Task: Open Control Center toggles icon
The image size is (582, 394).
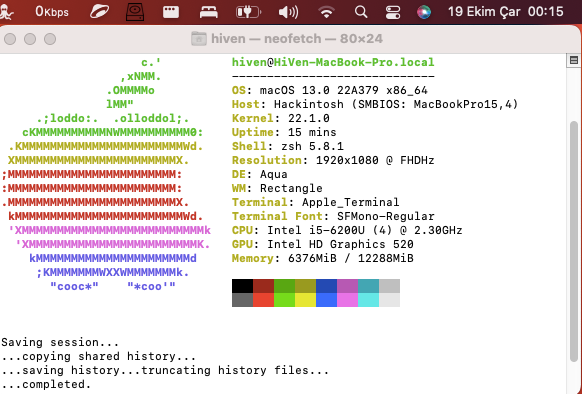Action: 393,12
